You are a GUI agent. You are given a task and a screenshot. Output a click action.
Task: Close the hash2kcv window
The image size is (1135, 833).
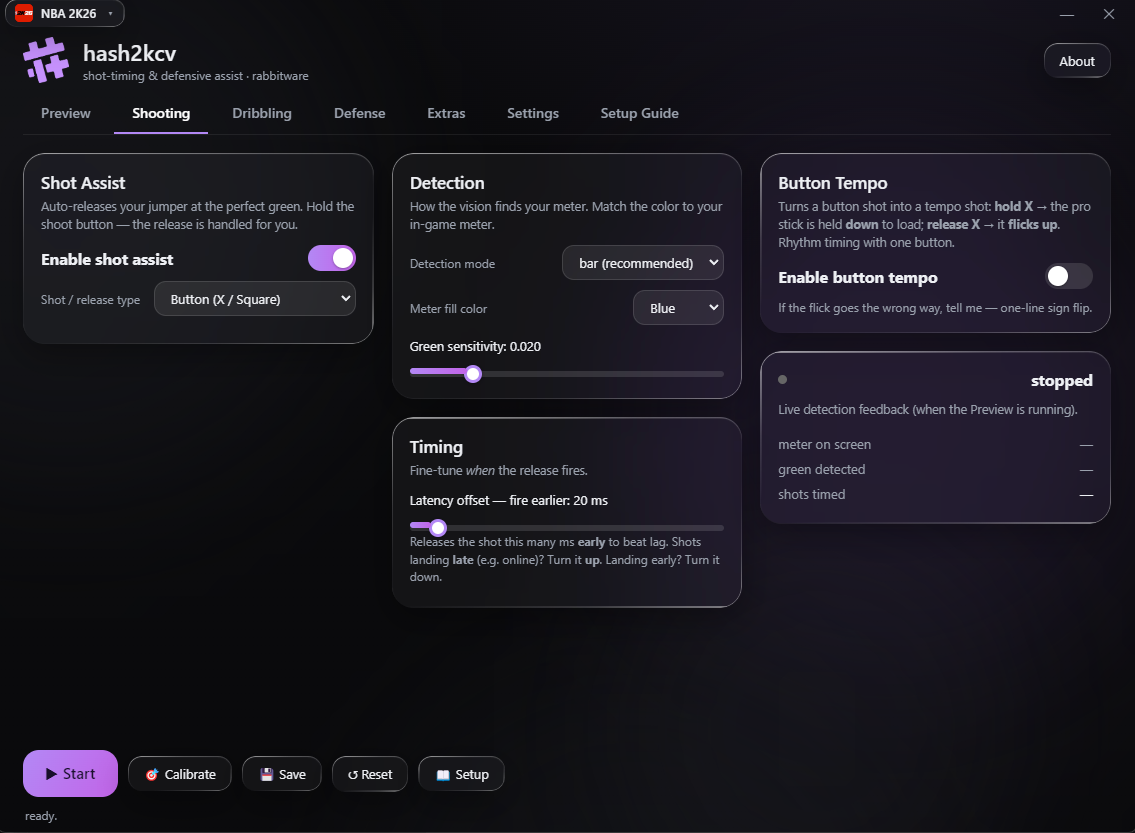pyautogui.click(x=1109, y=14)
